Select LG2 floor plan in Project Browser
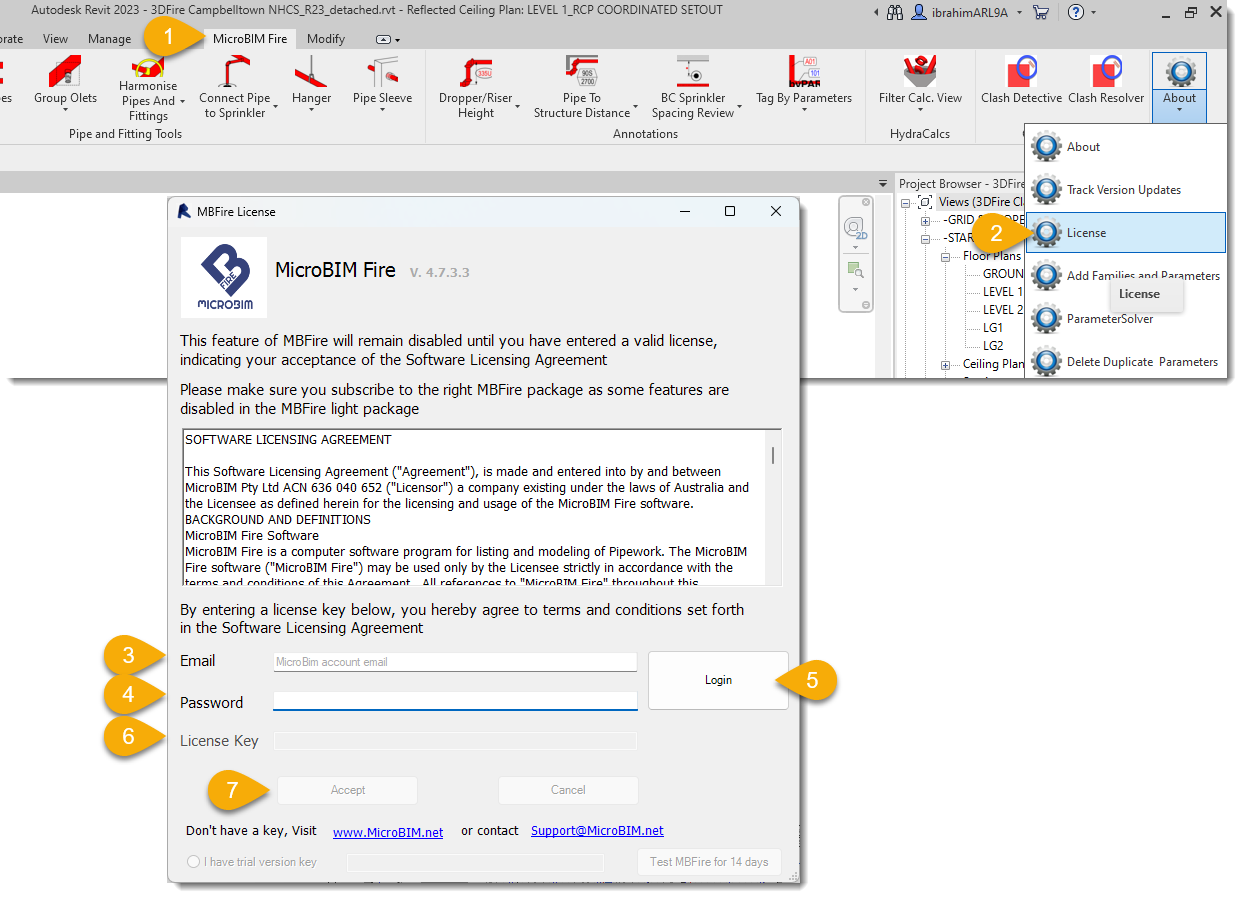Viewport: 1242px width, 898px height. [993, 346]
